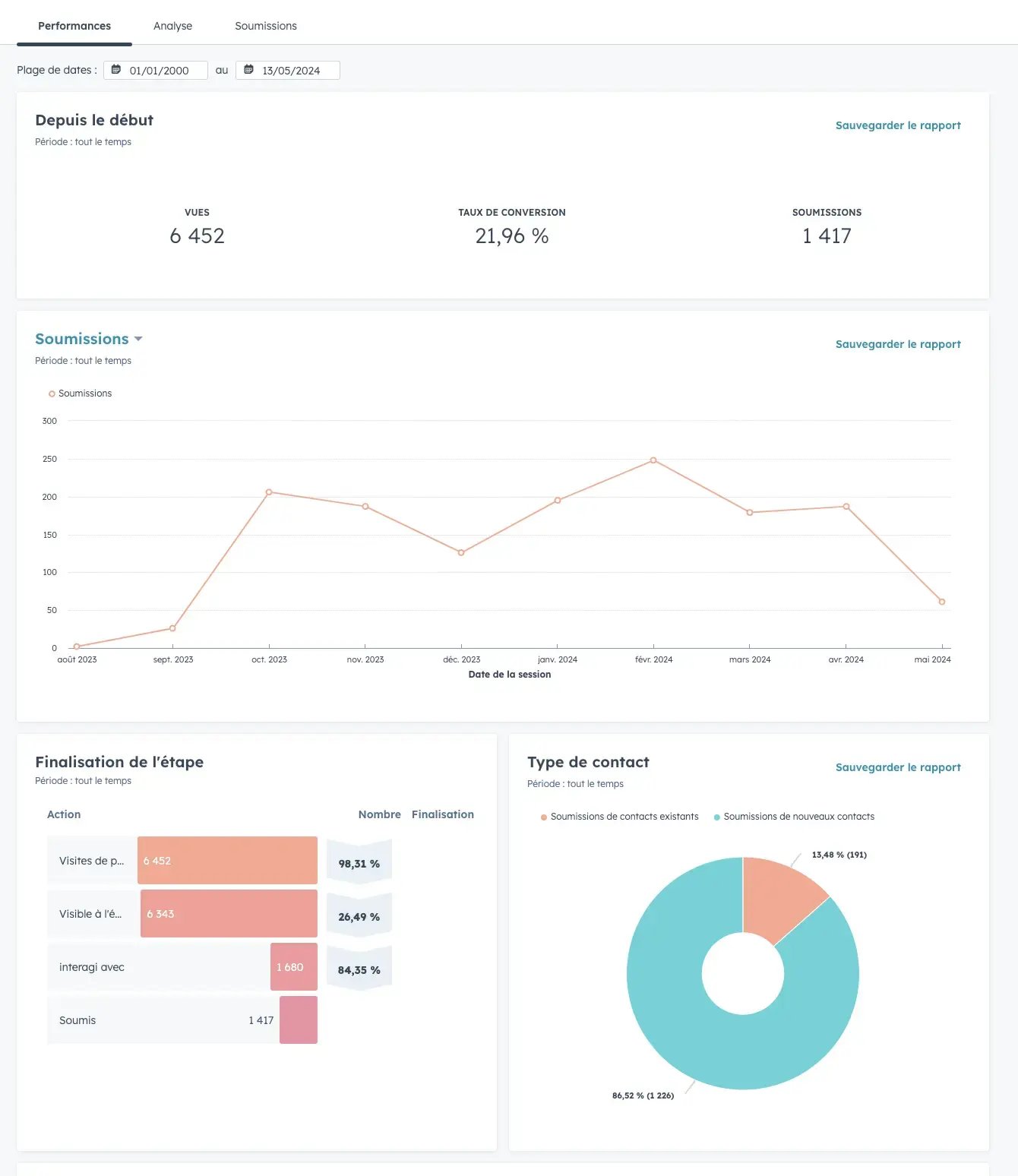The image size is (1018, 1176).
Task: Click the Finalisation column header
Action: point(443,814)
